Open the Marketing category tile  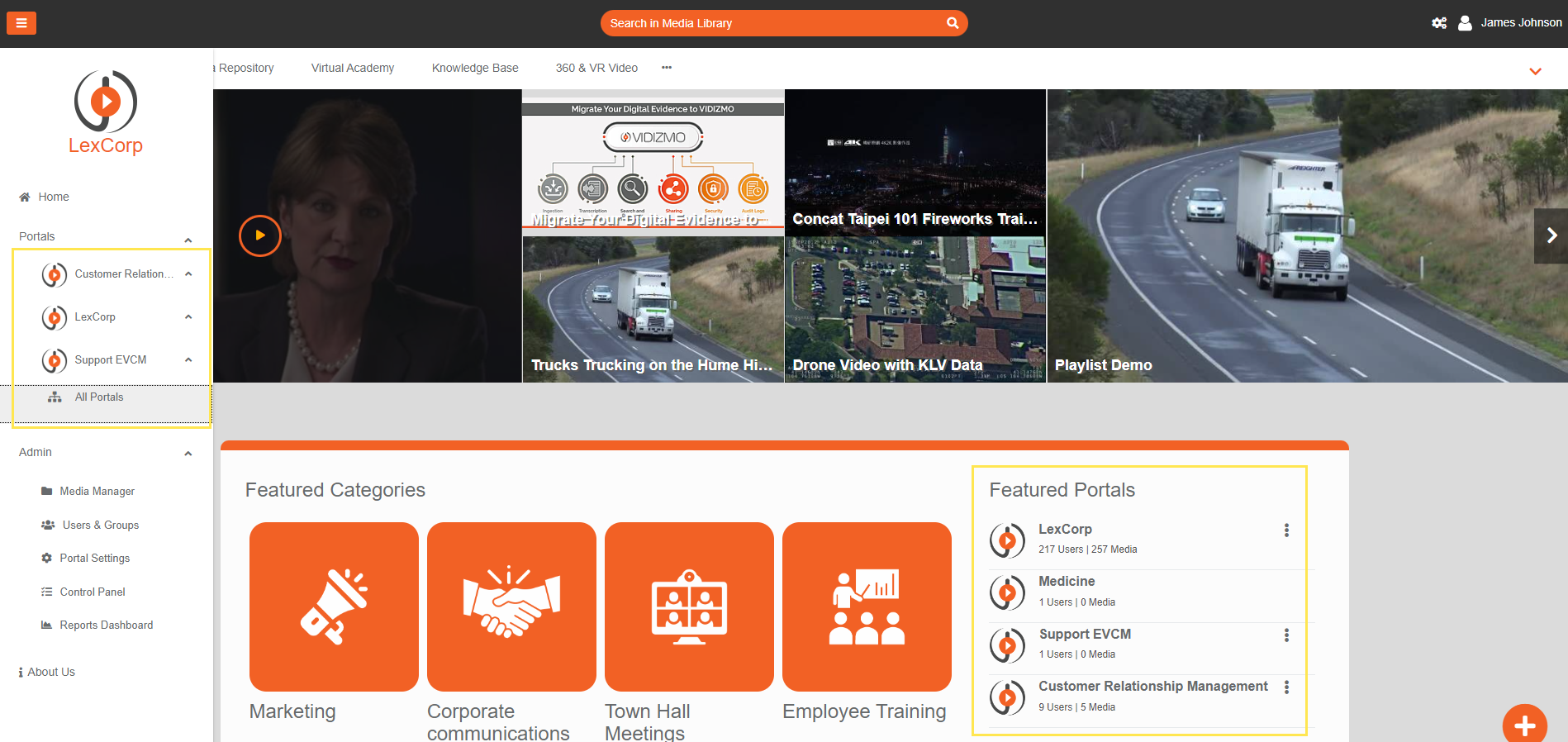pos(334,606)
